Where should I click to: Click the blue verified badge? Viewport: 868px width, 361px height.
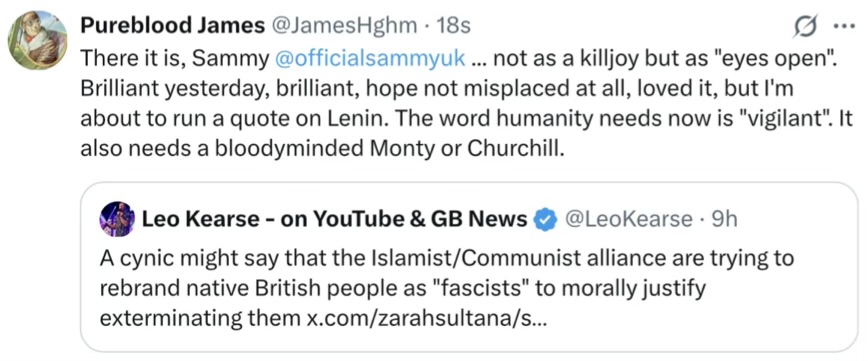pyautogui.click(x=544, y=220)
